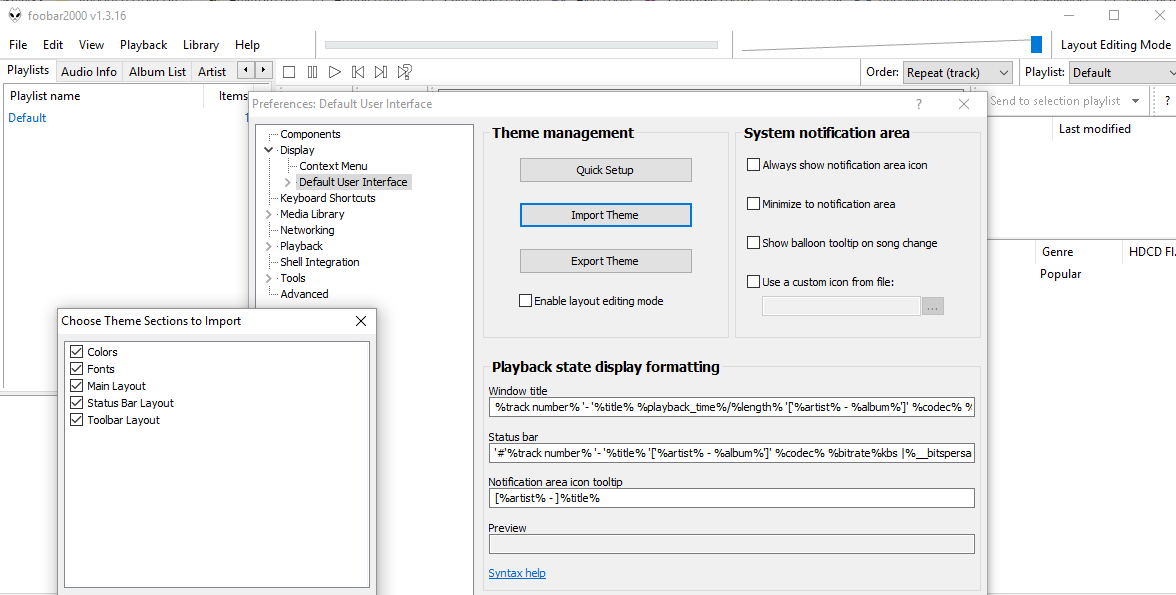Open the Playback menu

[143, 45]
